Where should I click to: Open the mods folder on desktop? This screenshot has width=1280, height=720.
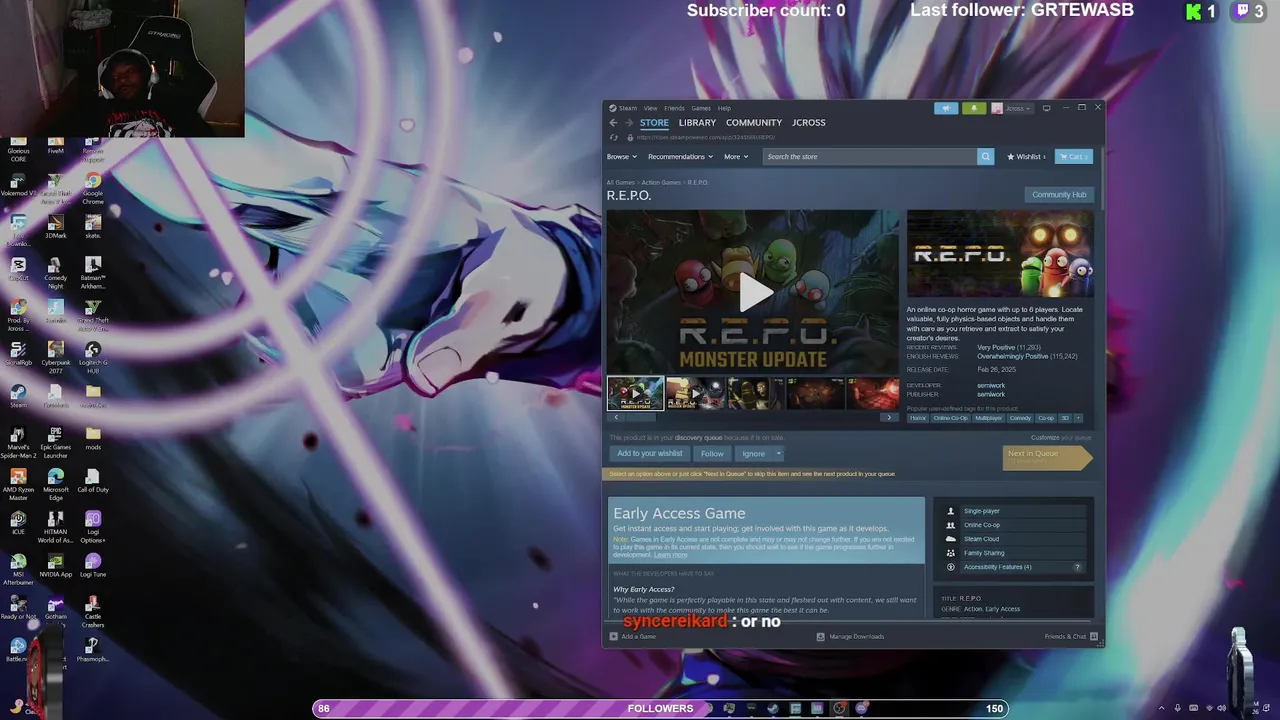click(x=93, y=438)
